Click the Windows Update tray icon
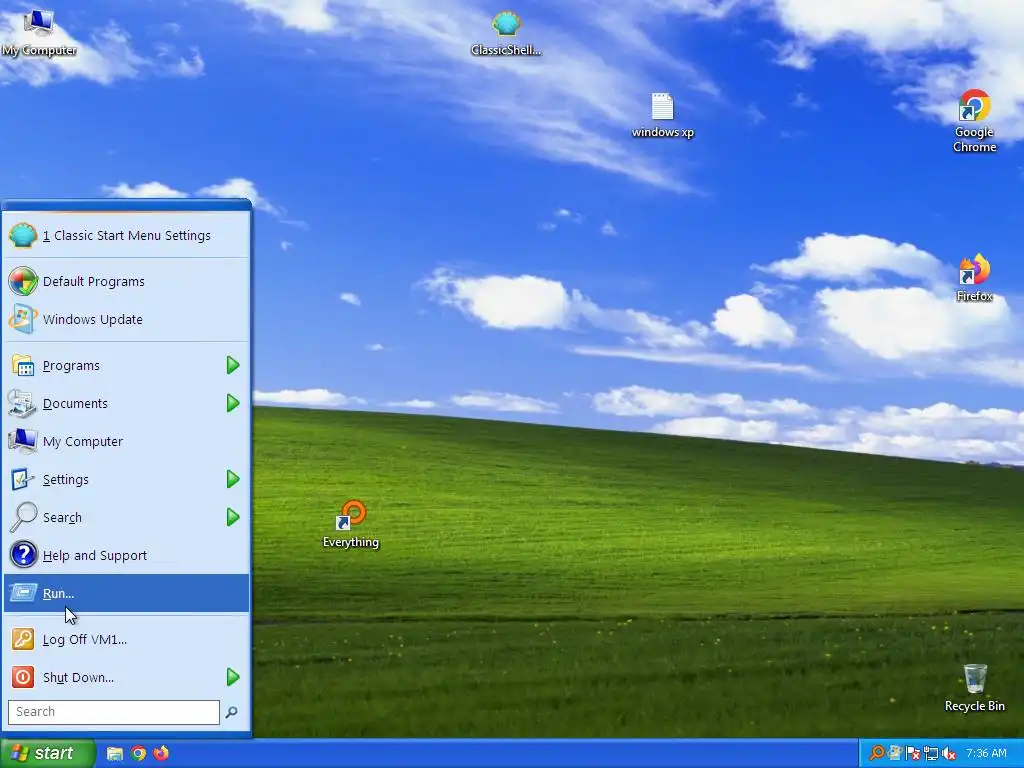1024x768 pixels. tap(895, 754)
